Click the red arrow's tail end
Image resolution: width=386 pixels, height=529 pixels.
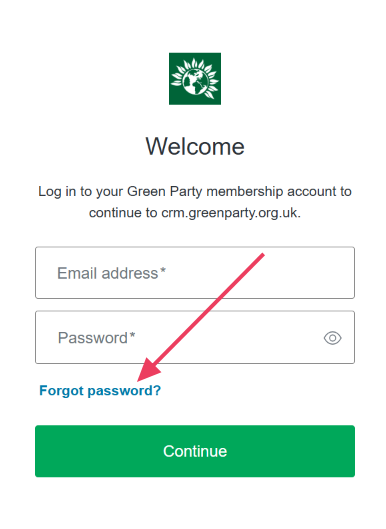261,256
